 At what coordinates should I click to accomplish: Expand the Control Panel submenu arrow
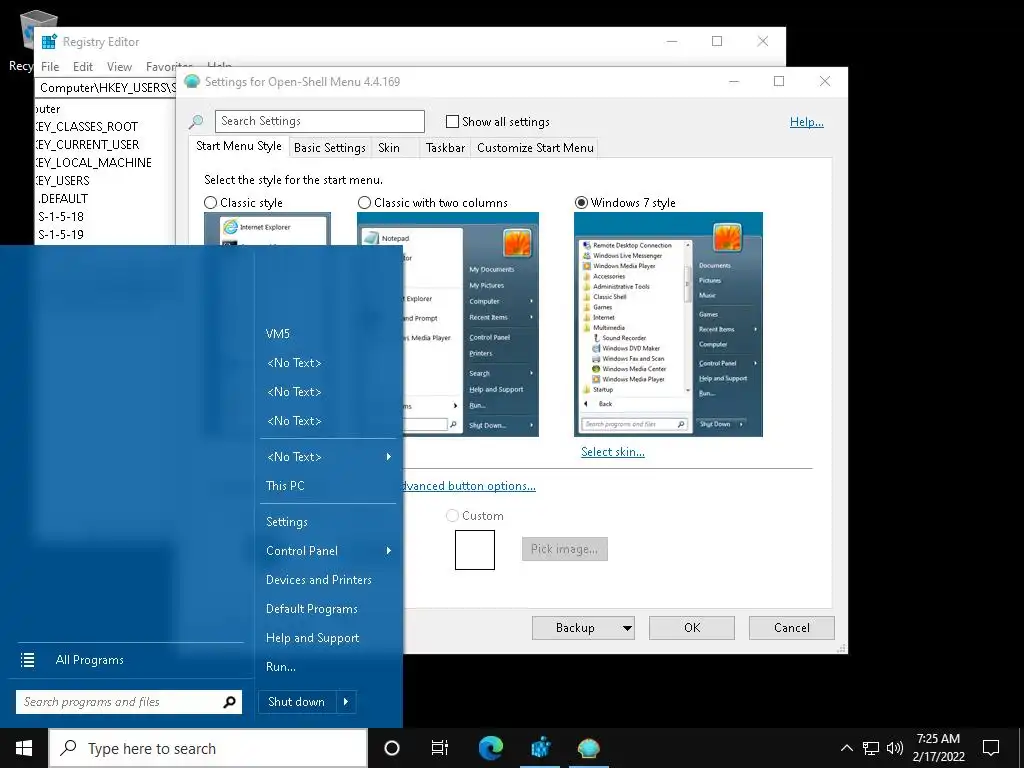point(389,551)
